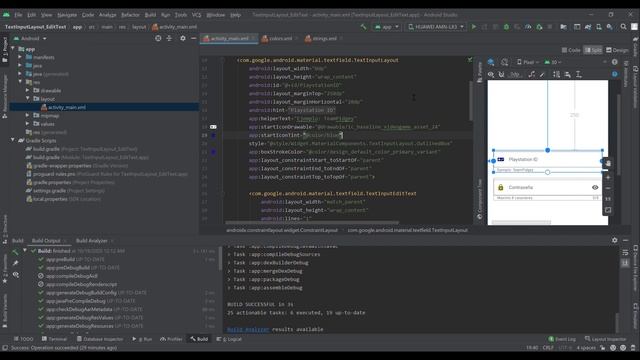Collapse the layout folder
Image resolution: width=640 pixels, height=360 pixels.
pyautogui.click(x=27, y=98)
